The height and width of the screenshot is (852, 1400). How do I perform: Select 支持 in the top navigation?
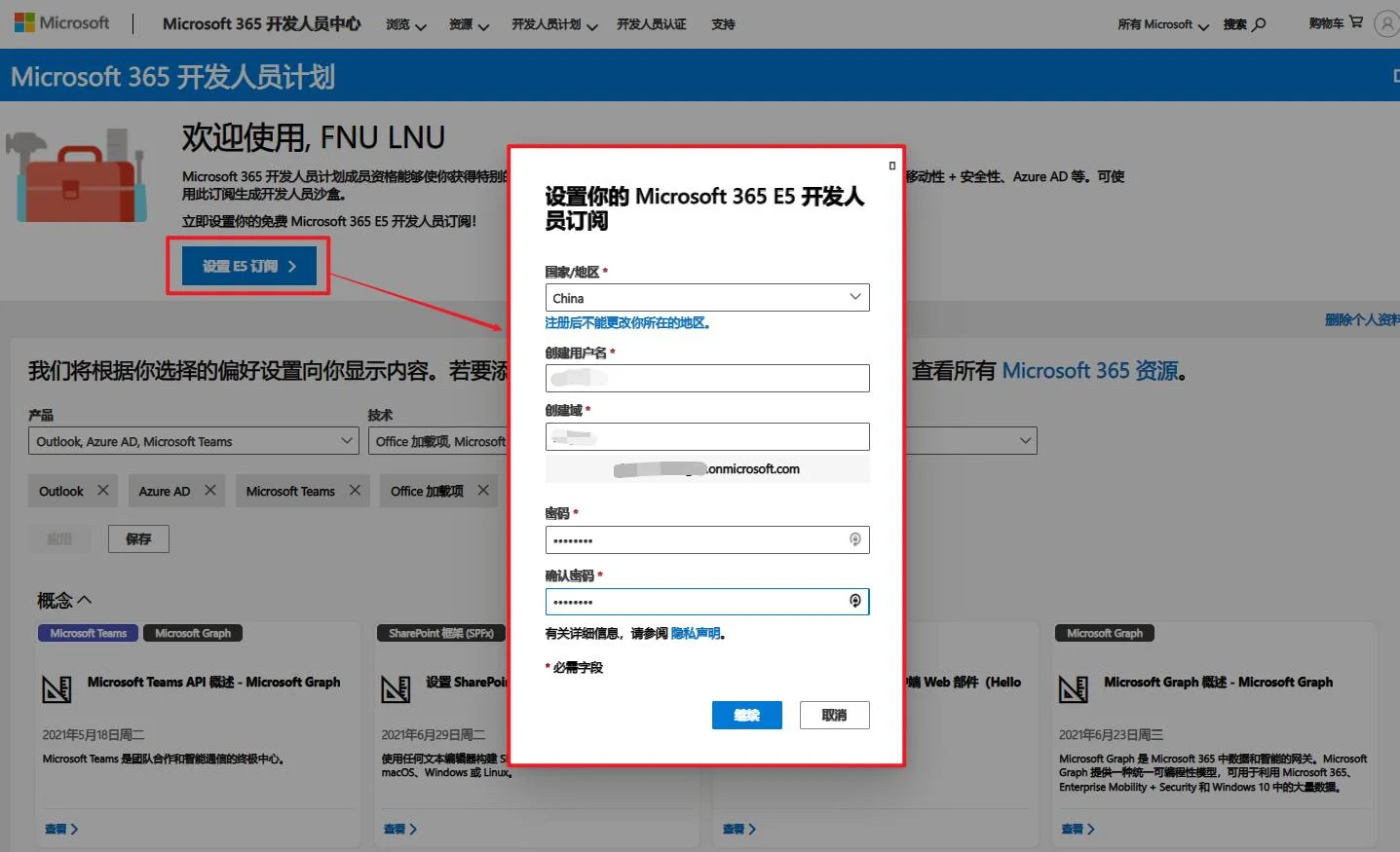click(x=722, y=23)
